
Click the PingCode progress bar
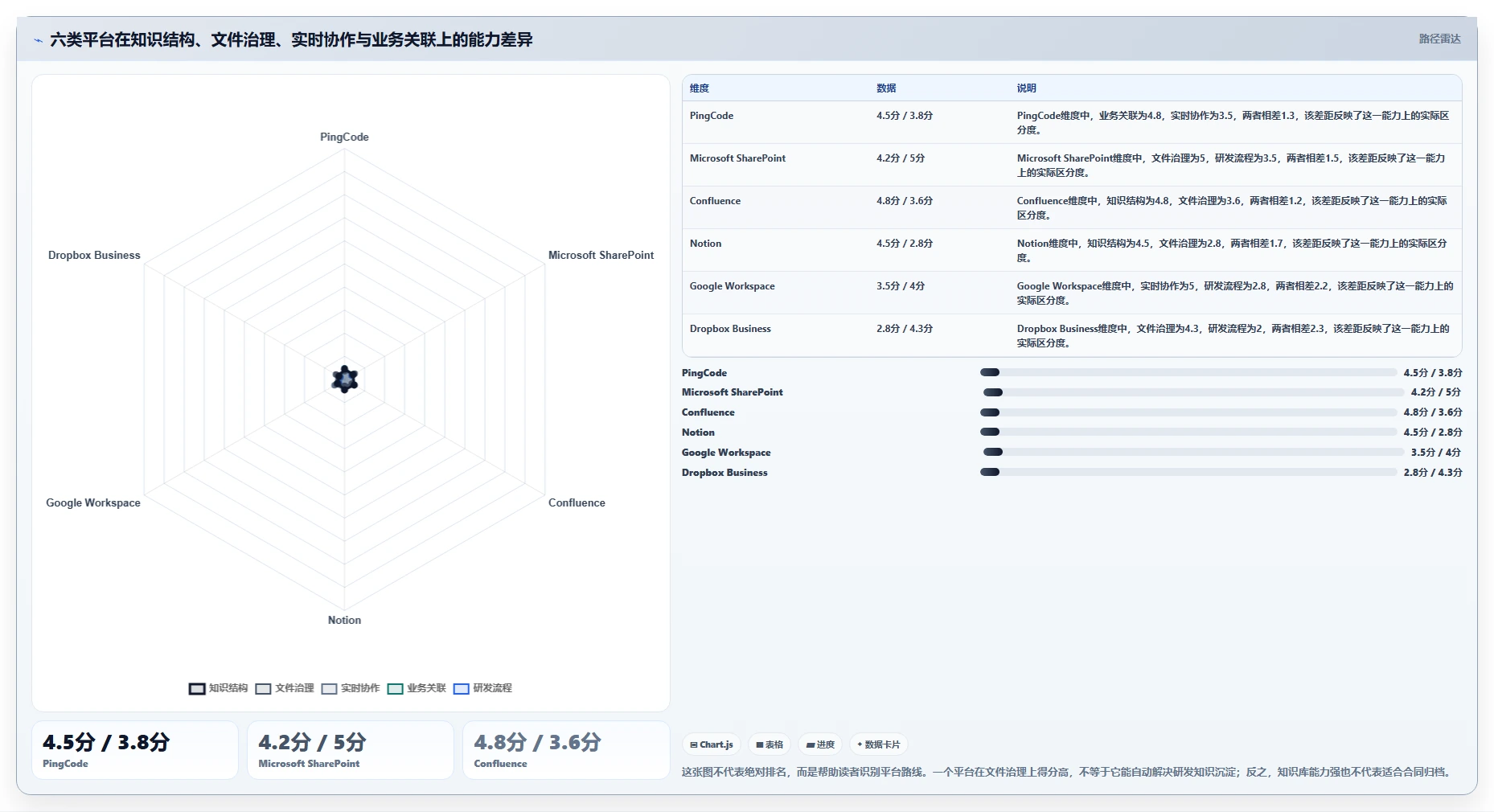point(1188,372)
